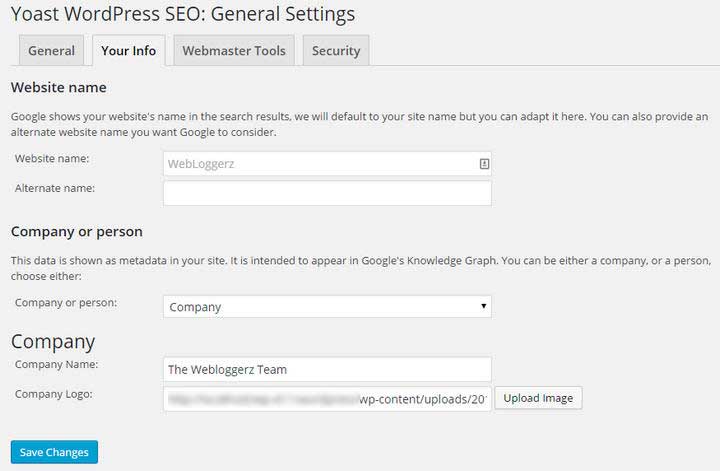Click into the Alternate name input
This screenshot has height=471, width=720.
(327, 192)
